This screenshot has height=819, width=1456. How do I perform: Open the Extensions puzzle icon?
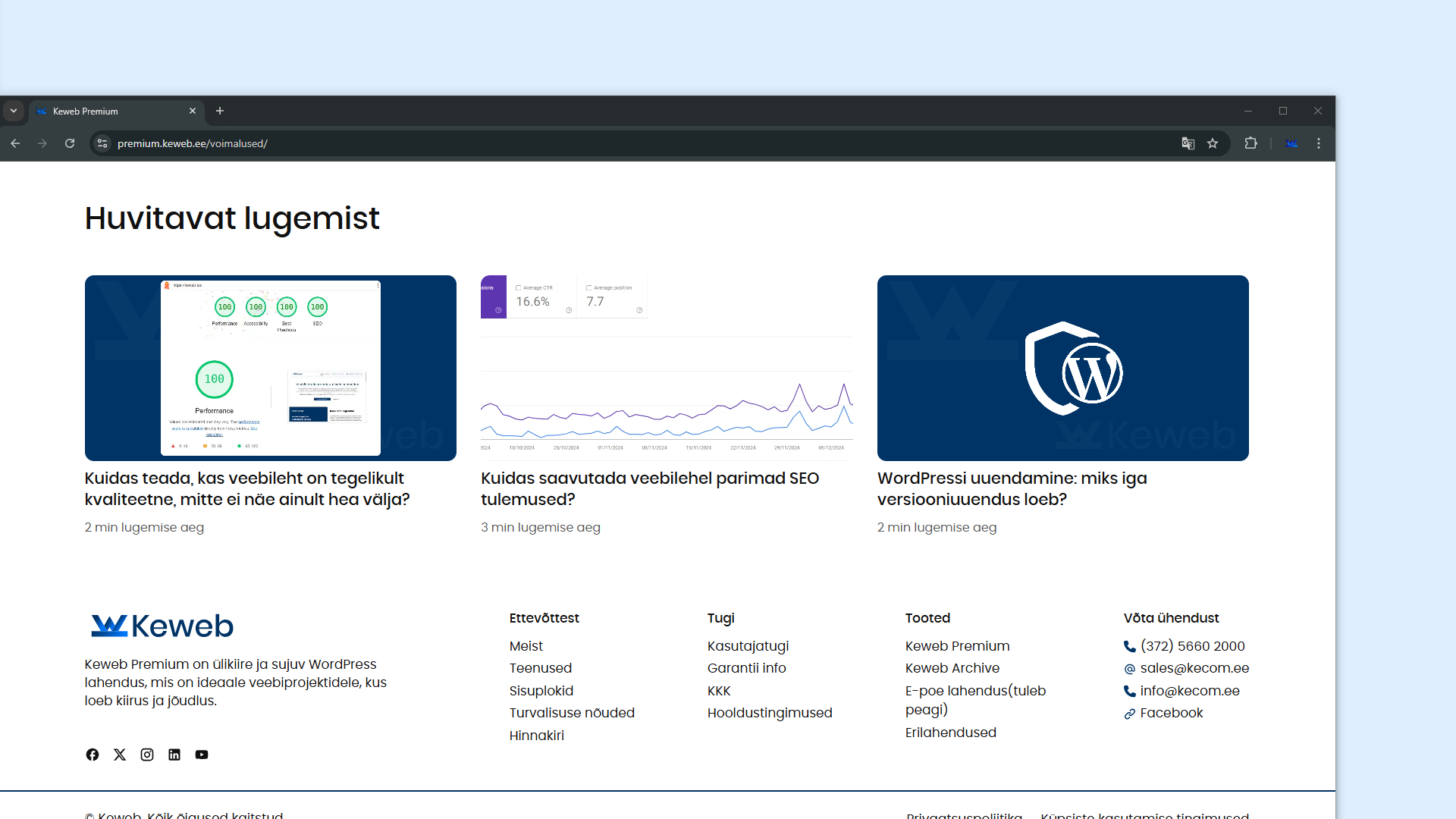coord(1251,143)
